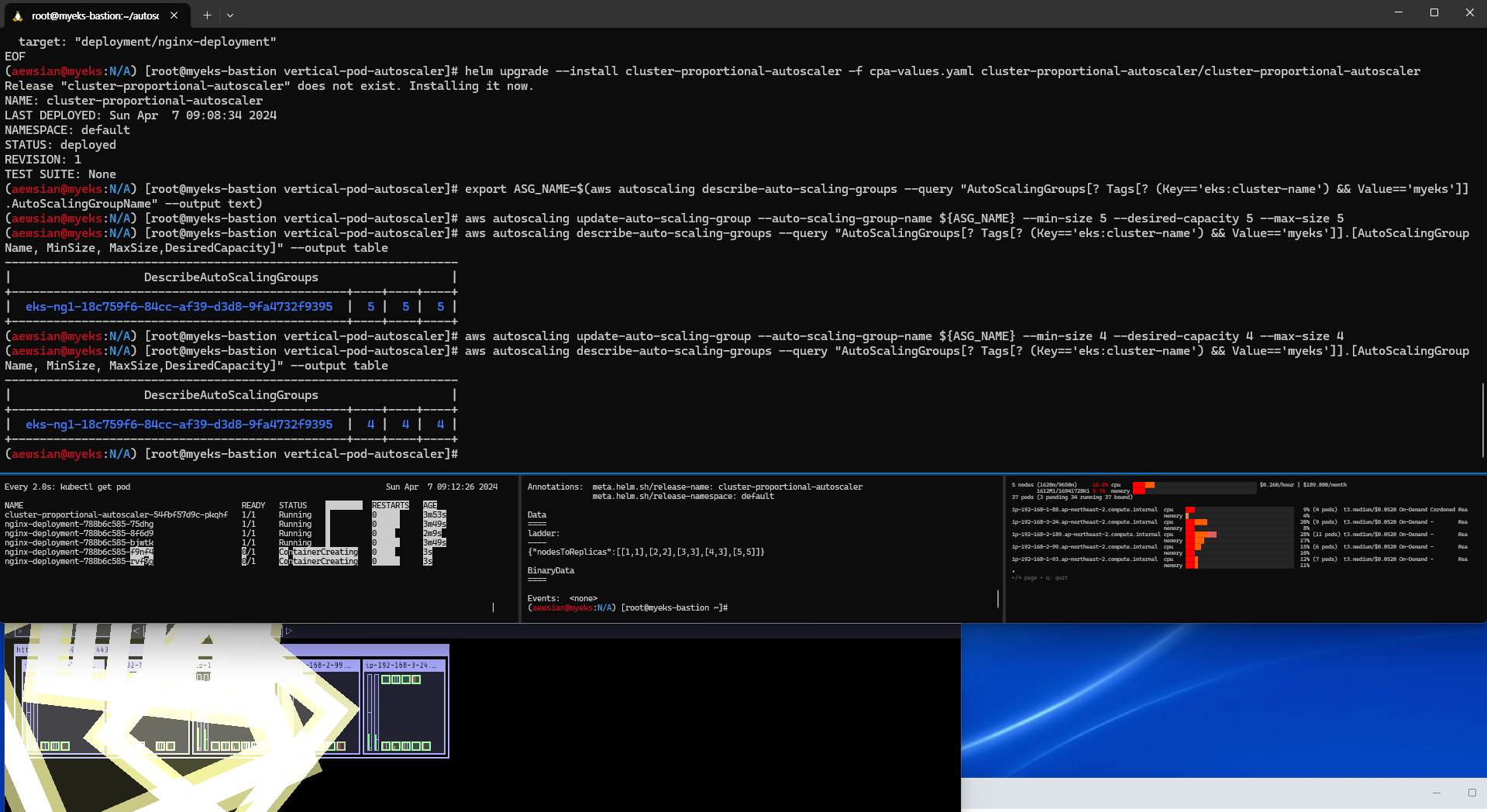This screenshot has height=812, width=1487.
Task: Click the 'export ASG_NAME' command line
Action: [737, 196]
